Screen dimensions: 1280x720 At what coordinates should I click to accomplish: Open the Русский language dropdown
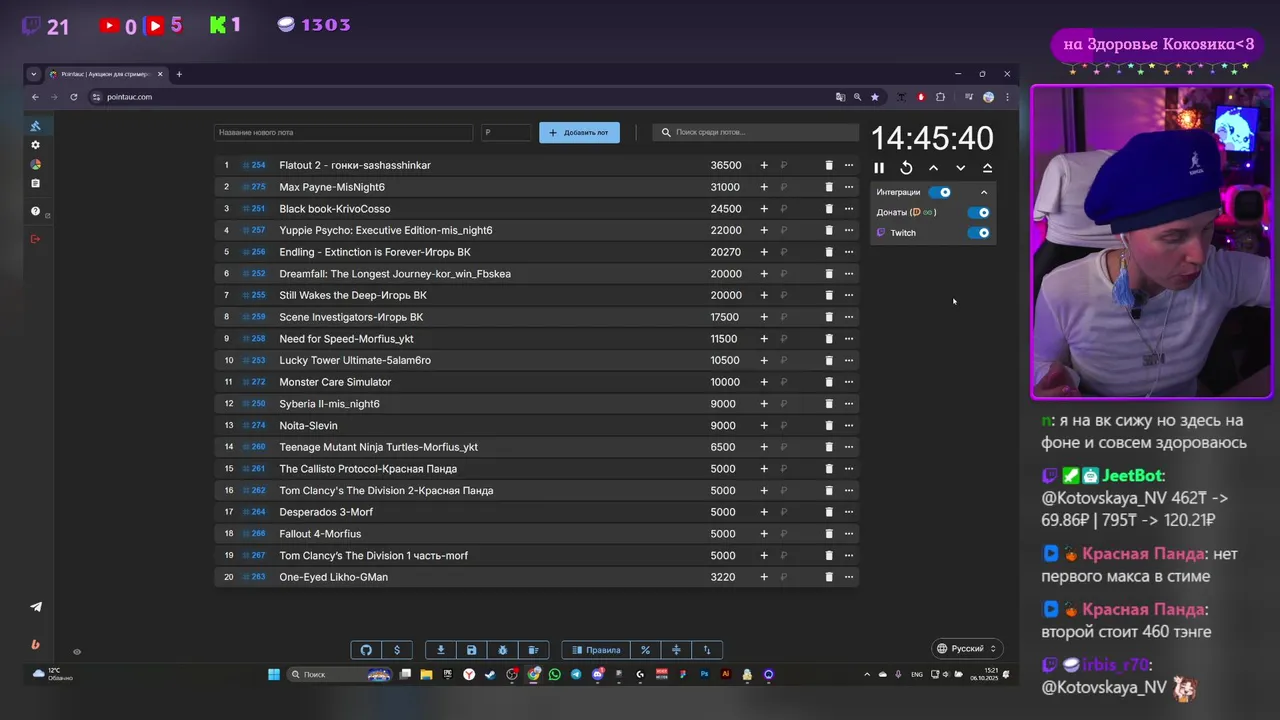point(967,649)
